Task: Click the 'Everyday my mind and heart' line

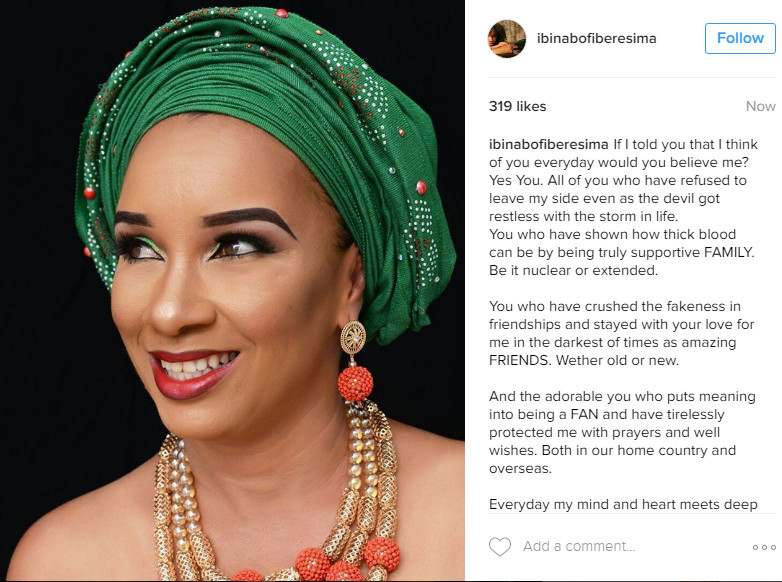Action: [623, 504]
